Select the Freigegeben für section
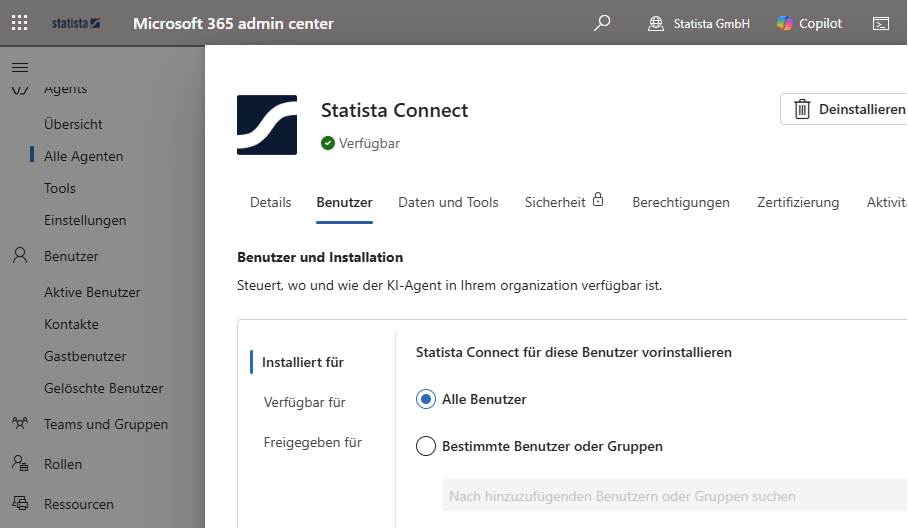 pyautogui.click(x=313, y=442)
